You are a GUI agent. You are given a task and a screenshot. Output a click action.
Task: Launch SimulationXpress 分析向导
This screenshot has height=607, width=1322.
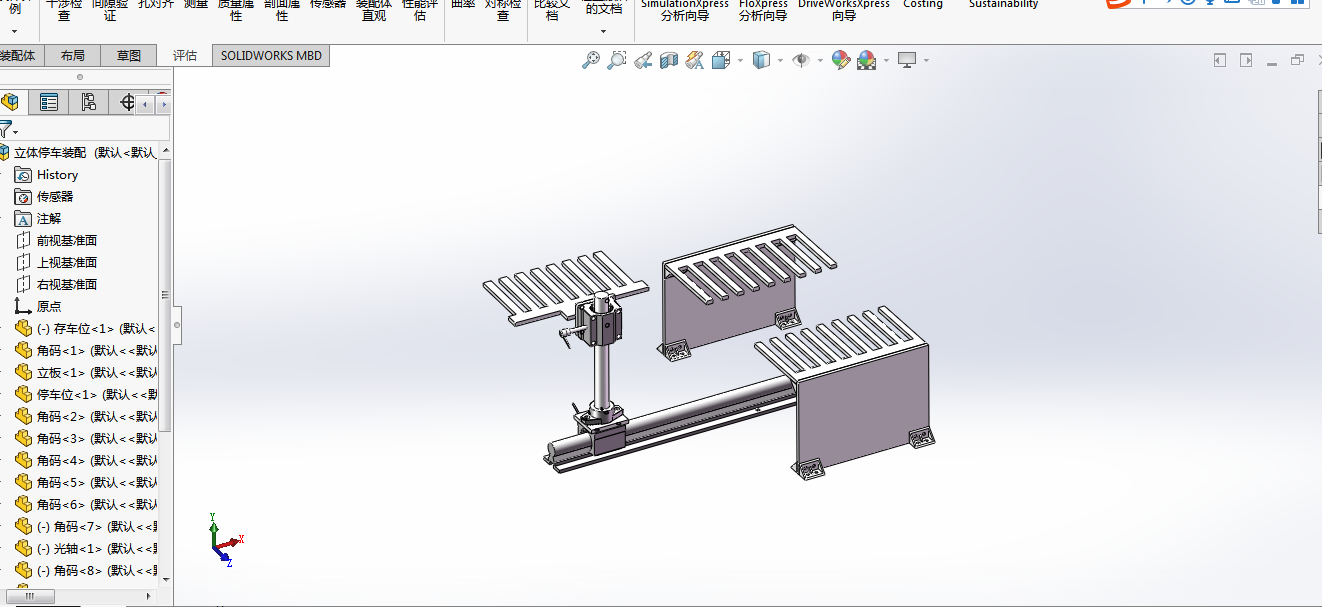tap(685, 10)
